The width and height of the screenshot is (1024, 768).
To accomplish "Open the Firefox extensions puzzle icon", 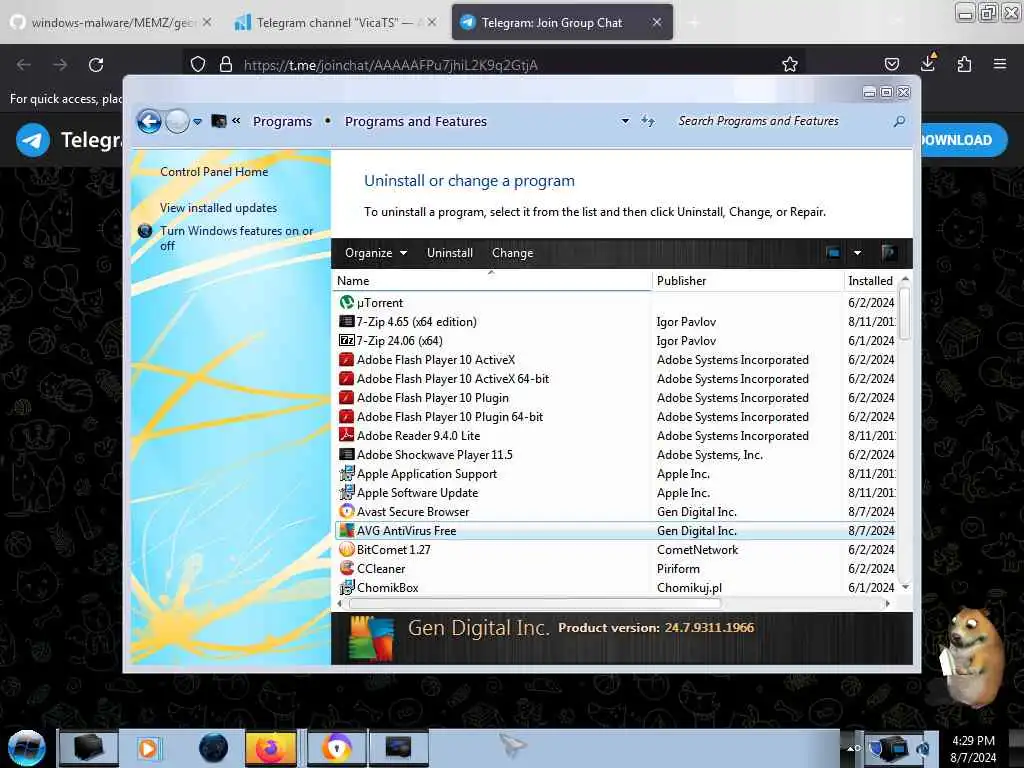I will click(964, 64).
